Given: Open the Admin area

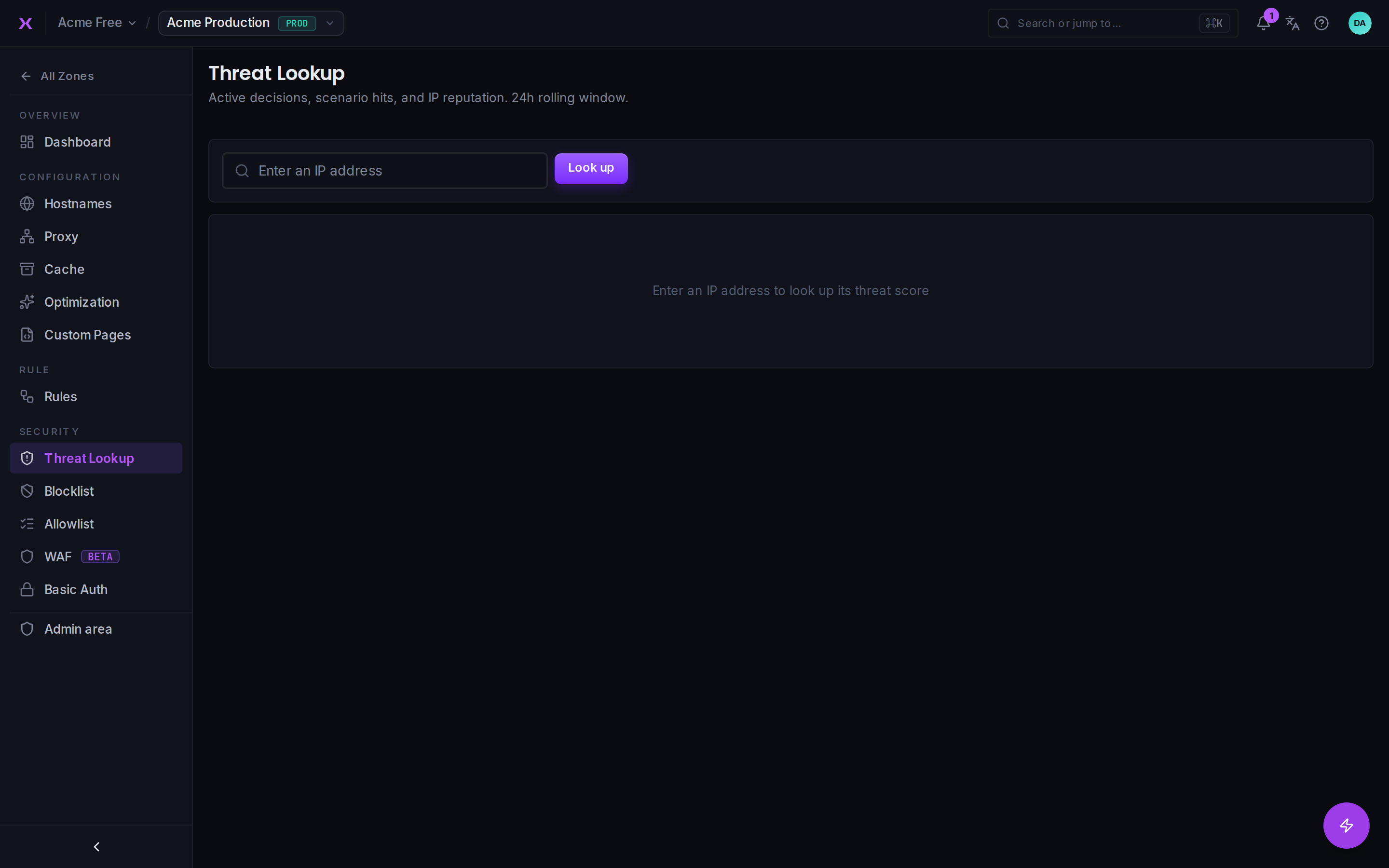Looking at the screenshot, I should [x=96, y=629].
